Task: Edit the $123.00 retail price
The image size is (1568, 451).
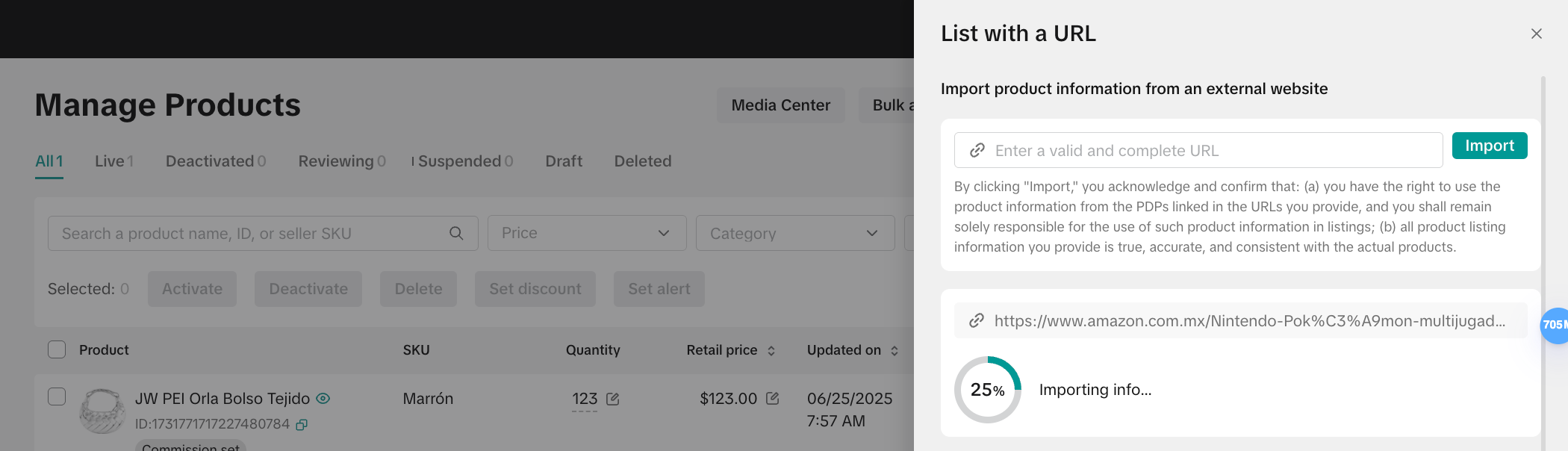Action: coord(773,399)
